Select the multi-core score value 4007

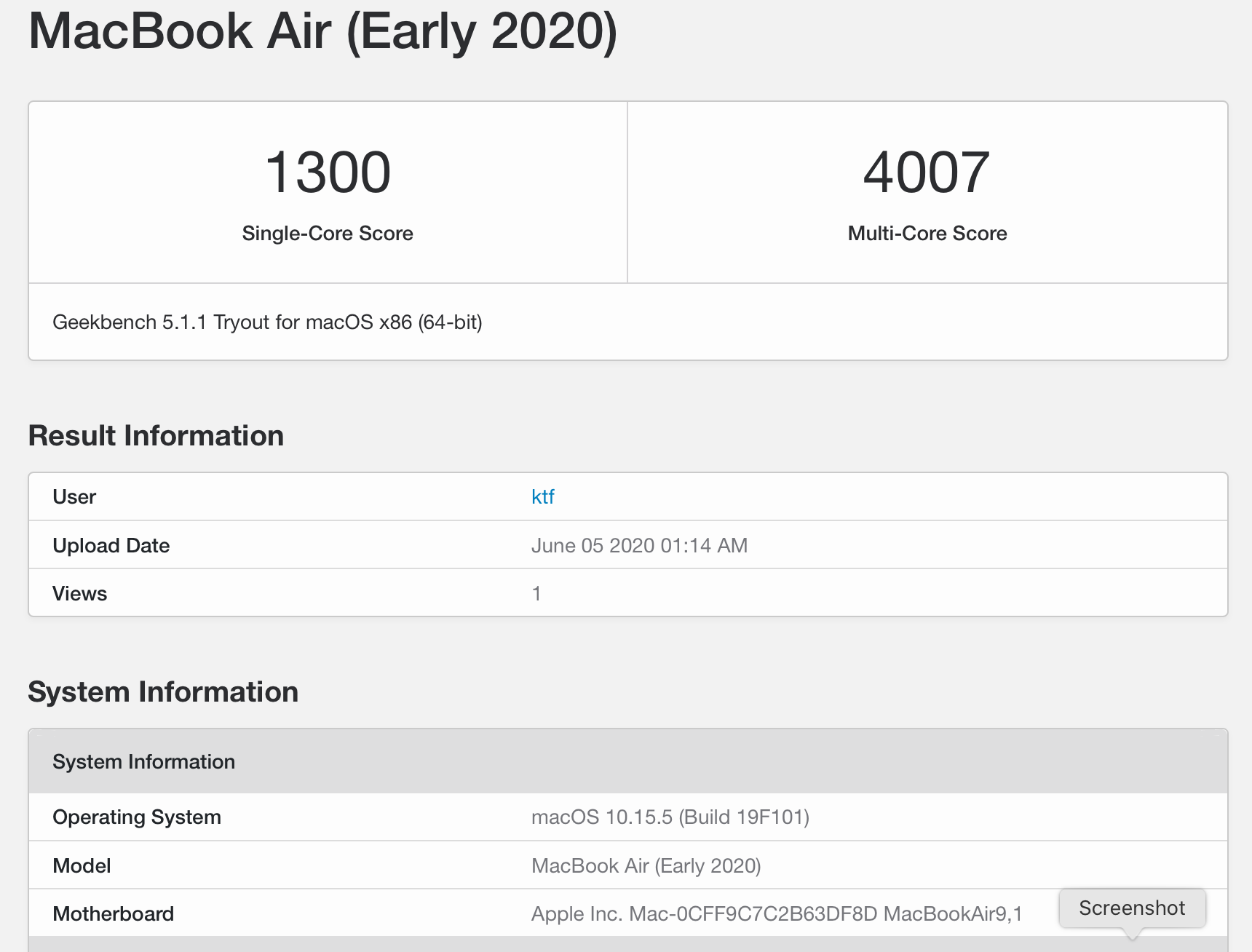[x=927, y=172]
